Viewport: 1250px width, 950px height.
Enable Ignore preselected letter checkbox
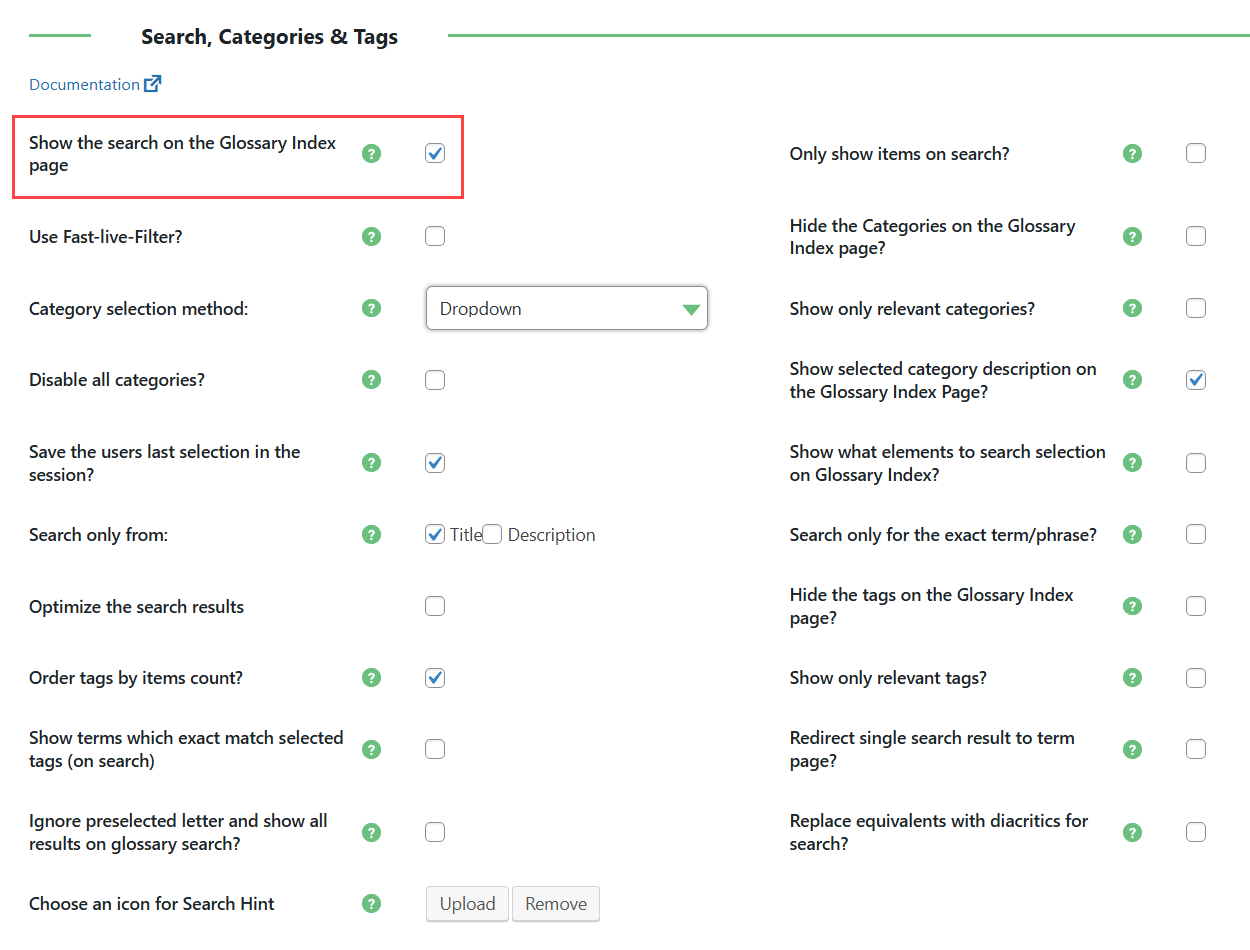[x=435, y=832]
